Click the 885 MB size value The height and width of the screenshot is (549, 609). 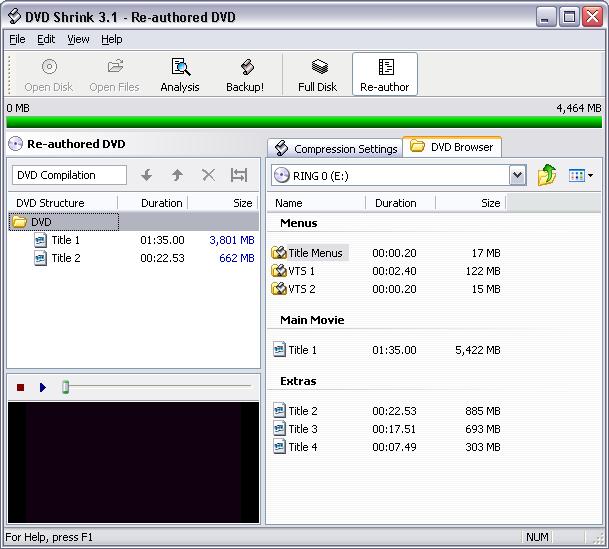pyautogui.click(x=483, y=411)
